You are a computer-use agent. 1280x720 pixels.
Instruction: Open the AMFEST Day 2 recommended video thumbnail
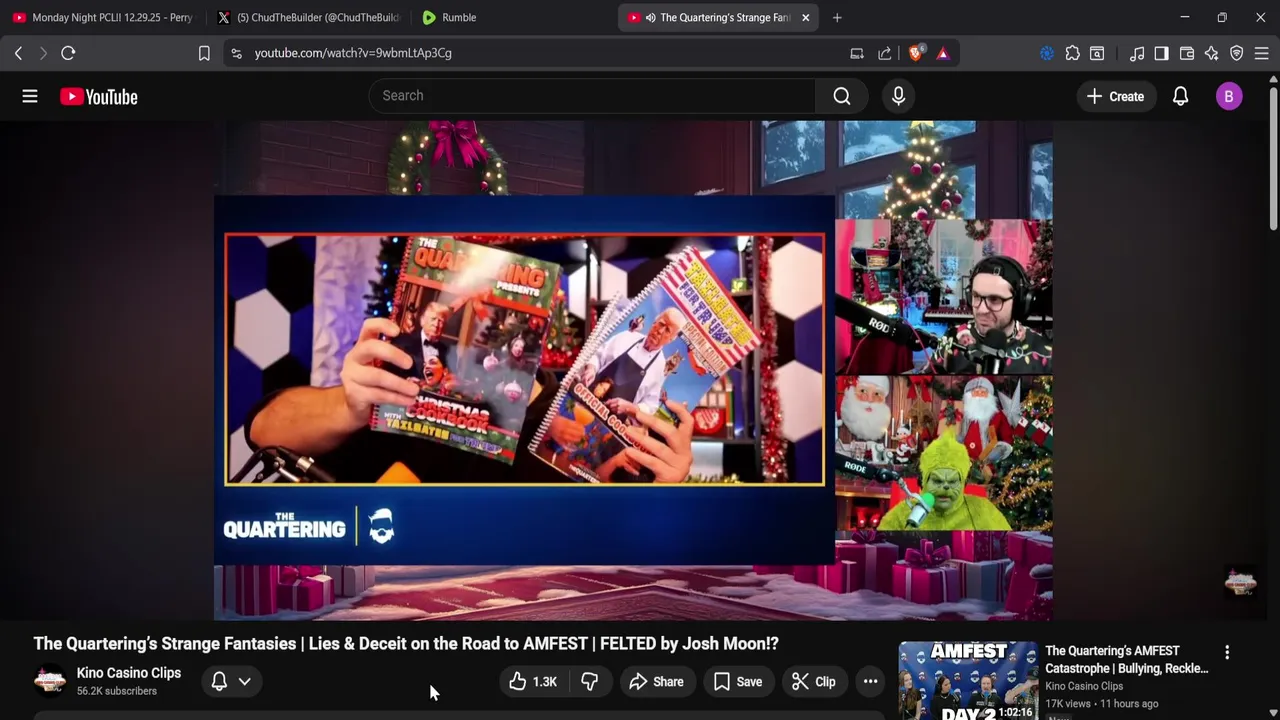click(x=968, y=681)
